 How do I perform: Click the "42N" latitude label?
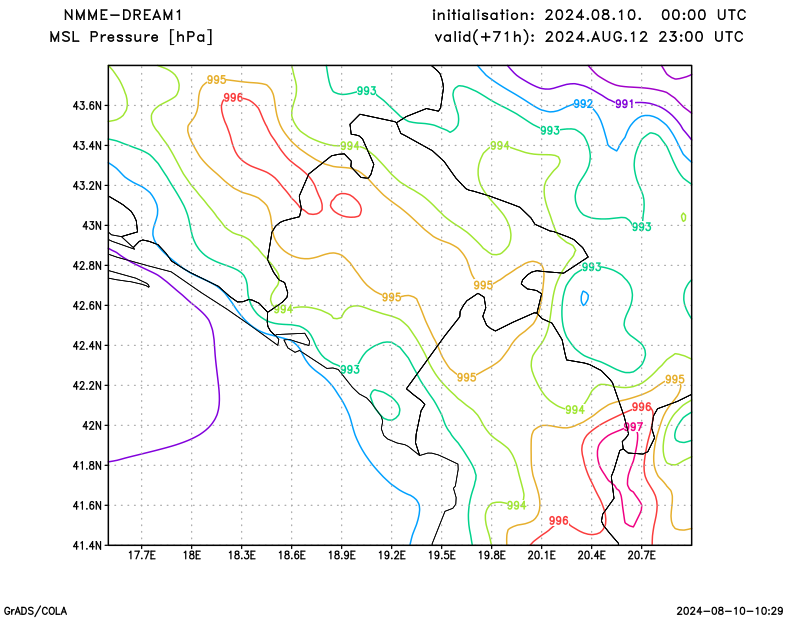pyautogui.click(x=92, y=425)
